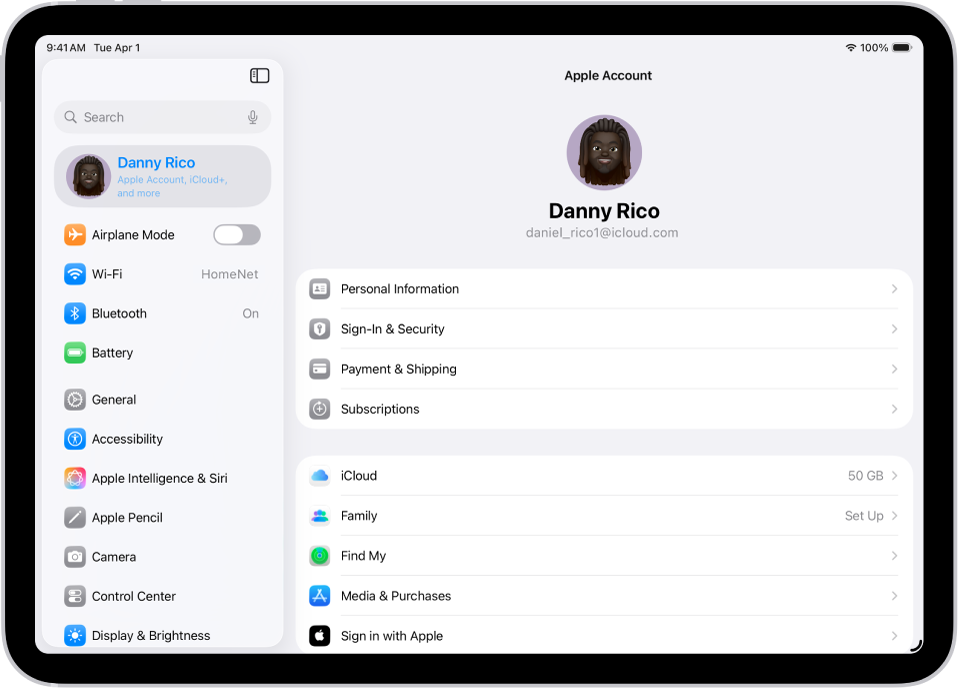This screenshot has height=690, width=960.
Task: Click the Battery icon in the sidebar
Action: pyautogui.click(x=74, y=352)
